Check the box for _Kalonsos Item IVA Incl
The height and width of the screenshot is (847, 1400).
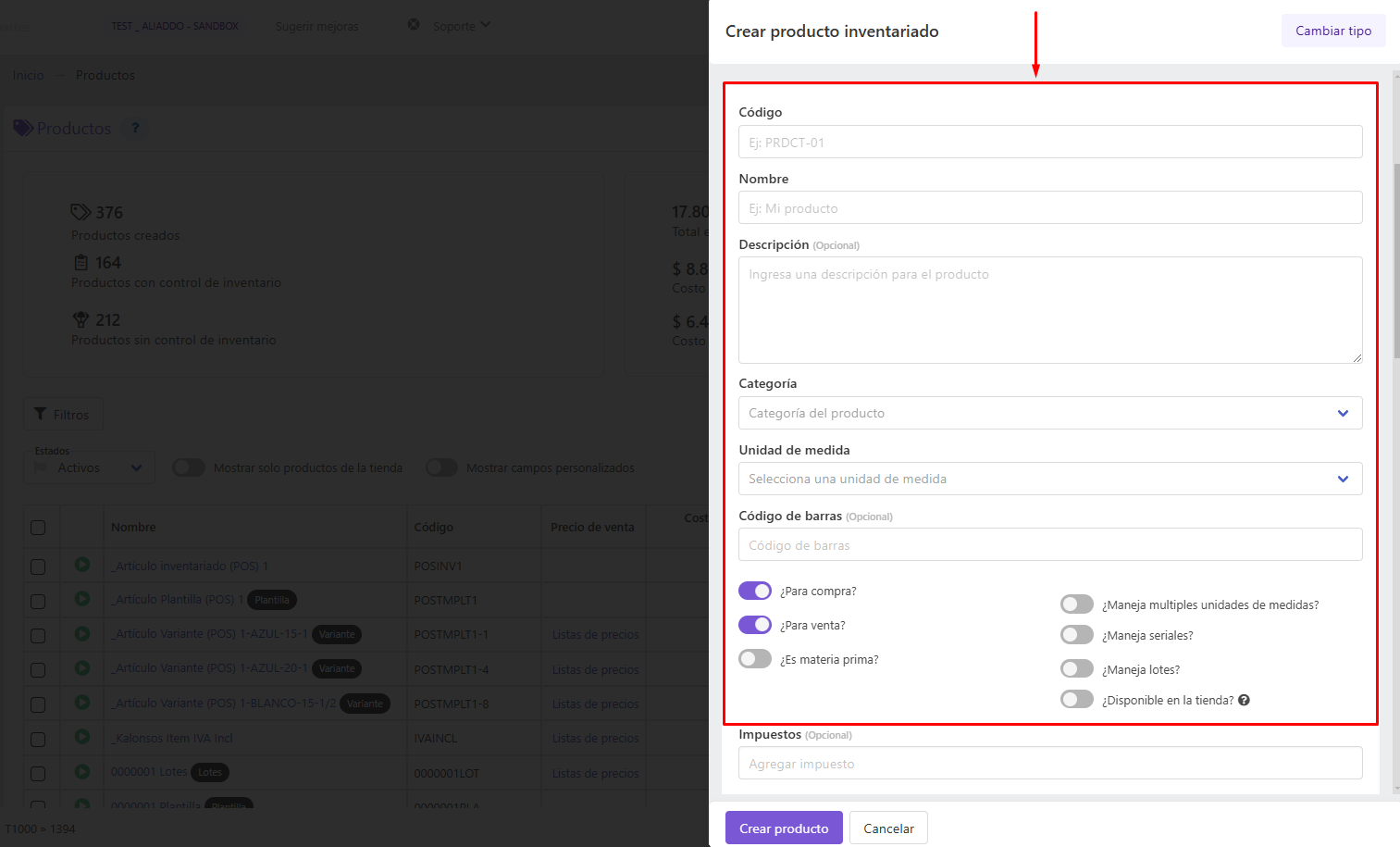pos(38,740)
